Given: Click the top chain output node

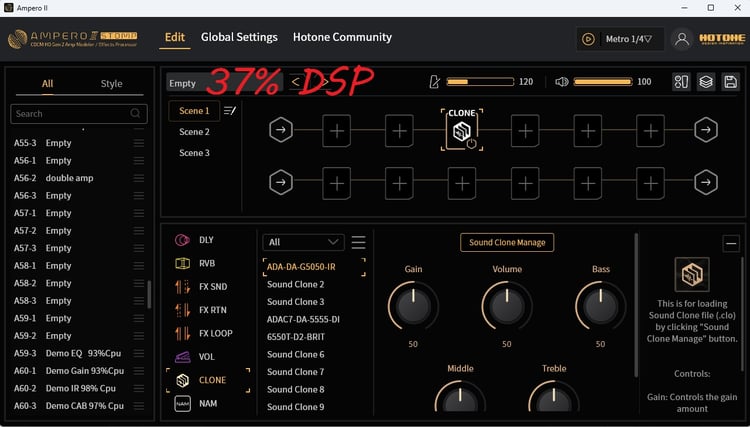Looking at the screenshot, I should pos(706,130).
